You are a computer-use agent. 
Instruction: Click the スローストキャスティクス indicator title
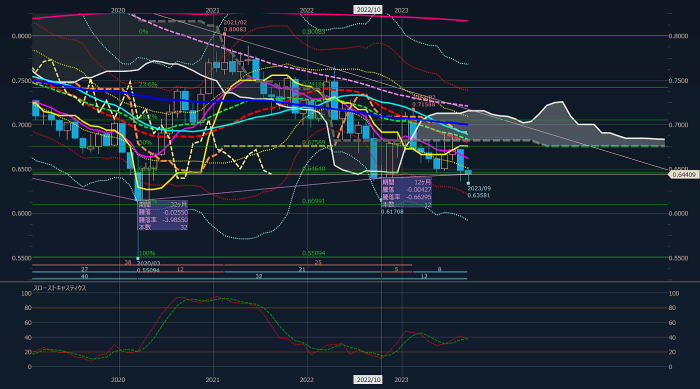pos(60,288)
